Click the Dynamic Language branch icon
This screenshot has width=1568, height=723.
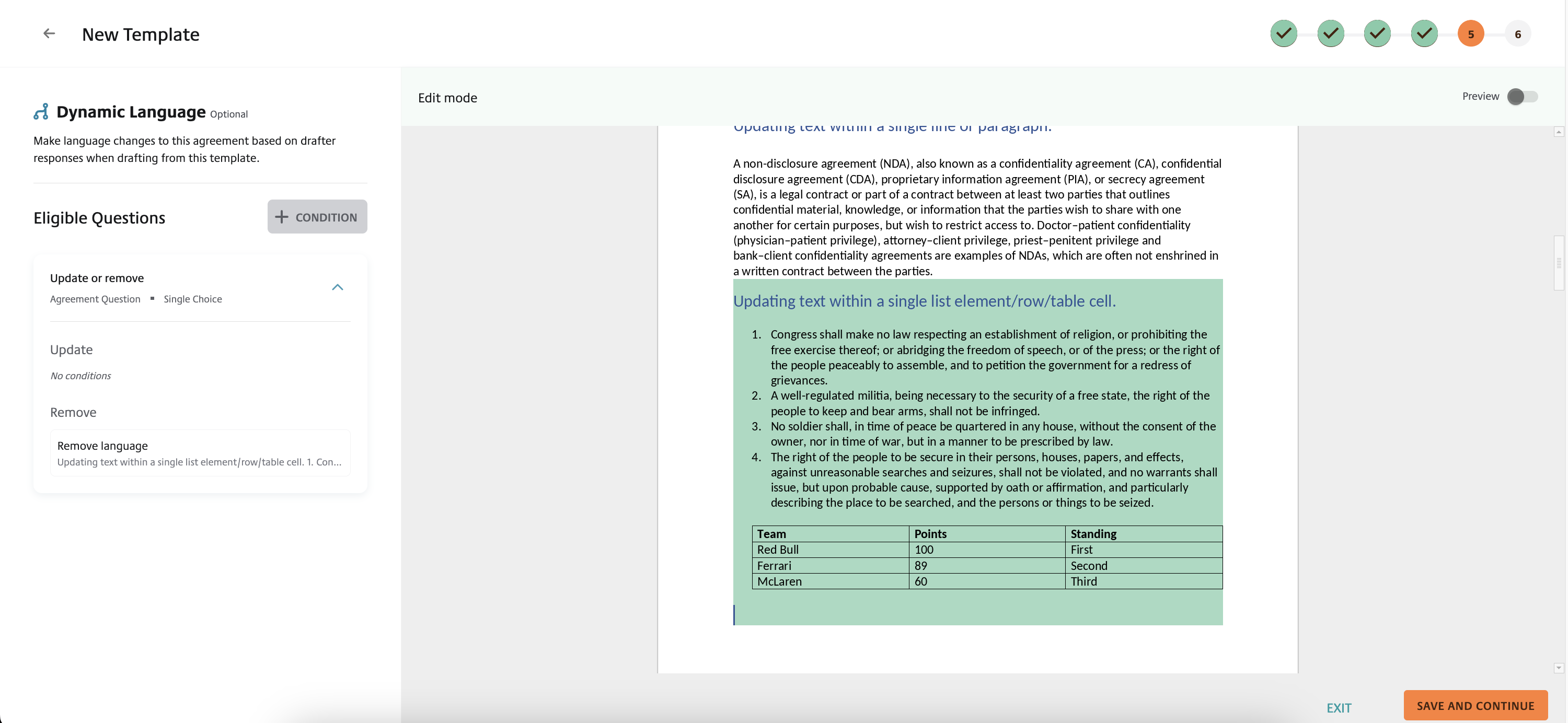[x=41, y=112]
